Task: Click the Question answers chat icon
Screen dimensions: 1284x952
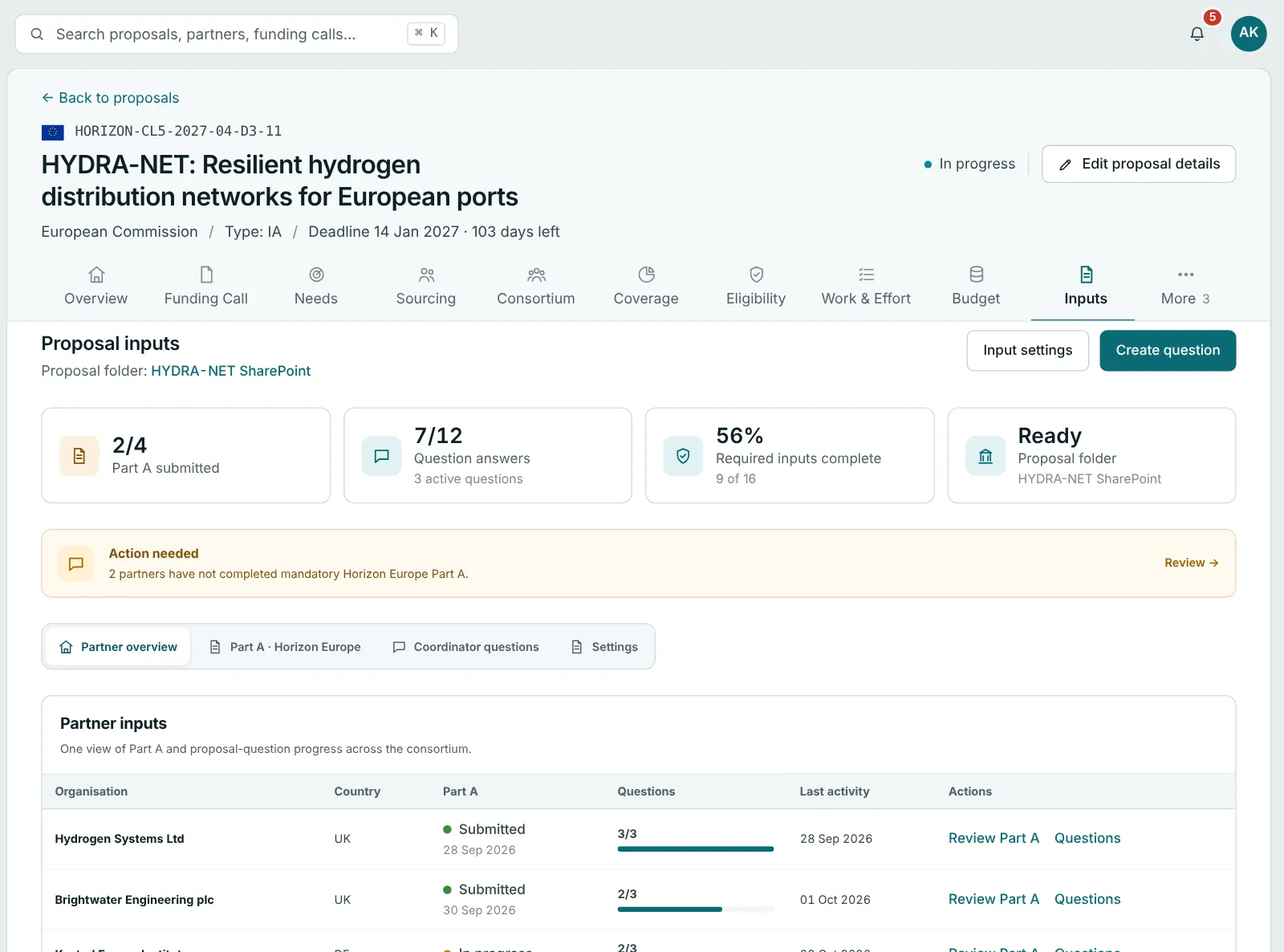Action: coord(382,456)
